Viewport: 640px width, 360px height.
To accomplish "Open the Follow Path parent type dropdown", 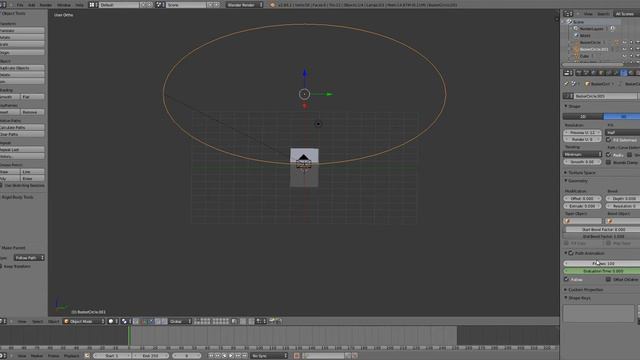I will tap(29, 258).
